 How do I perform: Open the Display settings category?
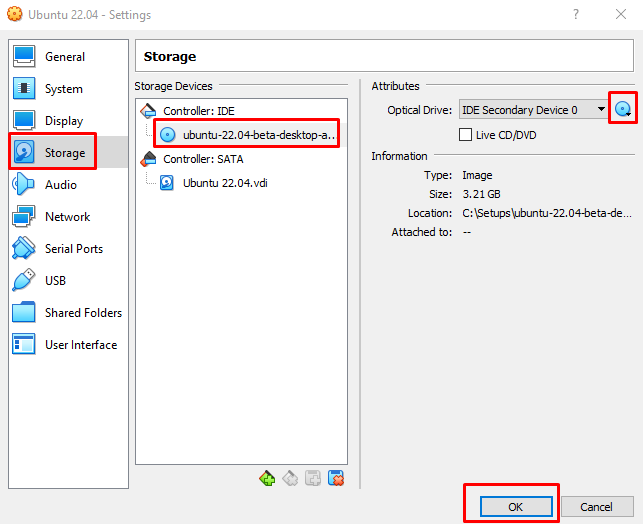click(x=68, y=121)
